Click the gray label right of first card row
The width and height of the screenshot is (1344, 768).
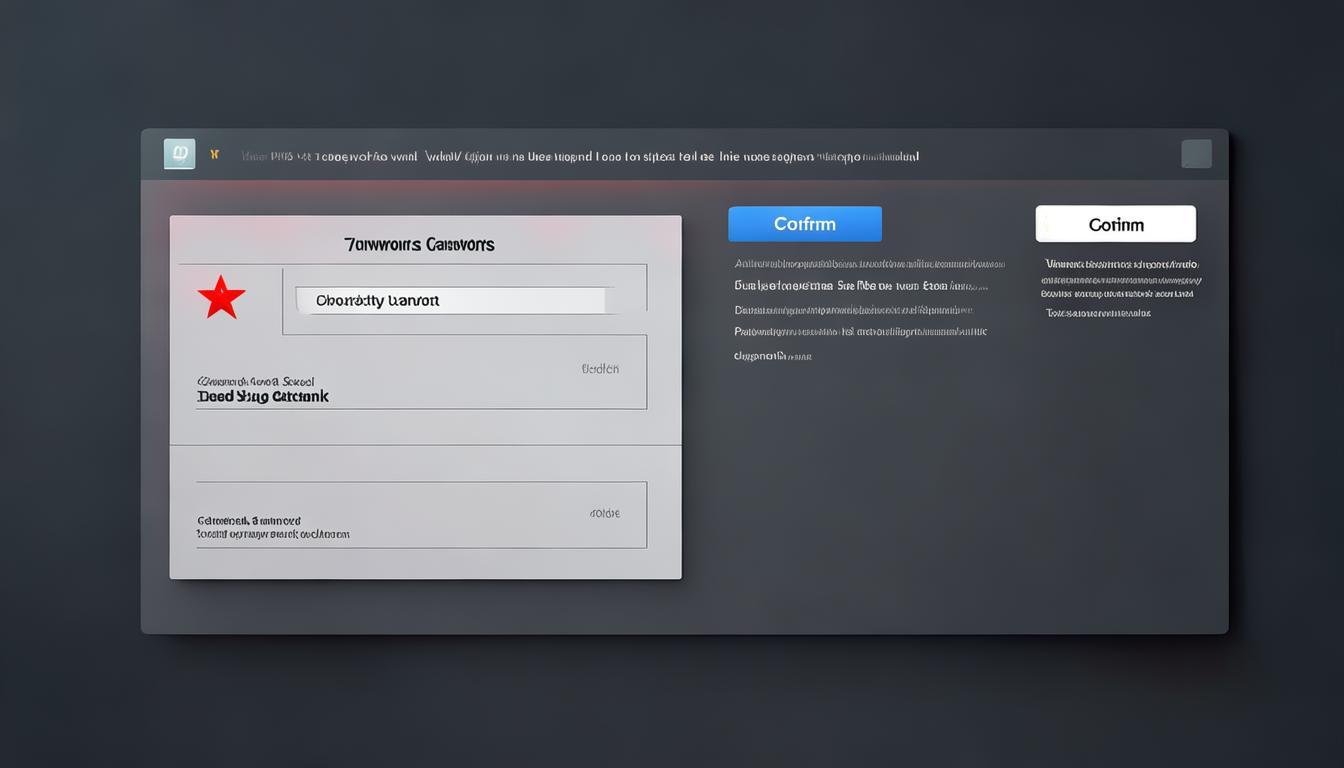600,369
